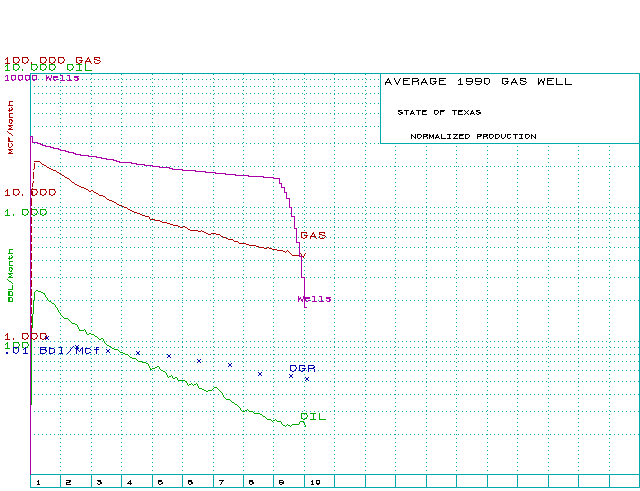640x491 pixels.
Task: Click the NORMALIZED PRODUCTION text
Action: 472,136
